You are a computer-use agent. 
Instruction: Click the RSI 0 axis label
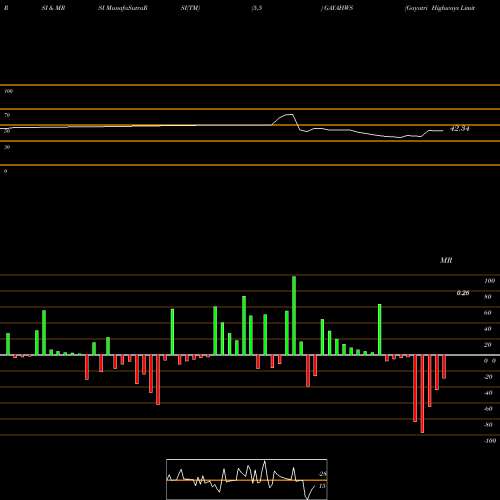pos(5,171)
